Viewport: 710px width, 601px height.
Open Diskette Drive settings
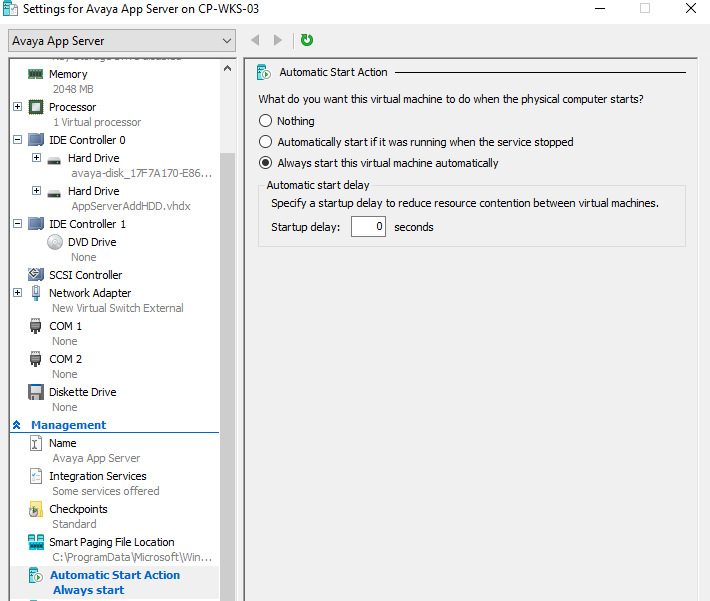tap(82, 392)
